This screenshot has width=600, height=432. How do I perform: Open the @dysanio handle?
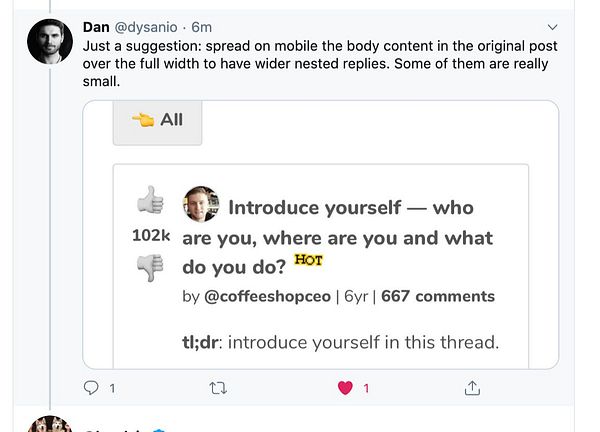[x=148, y=26]
